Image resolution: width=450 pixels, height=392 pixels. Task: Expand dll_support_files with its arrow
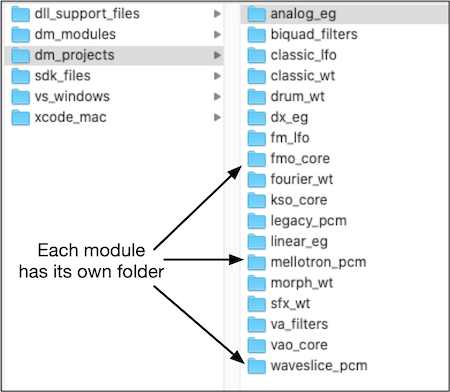coord(217,14)
